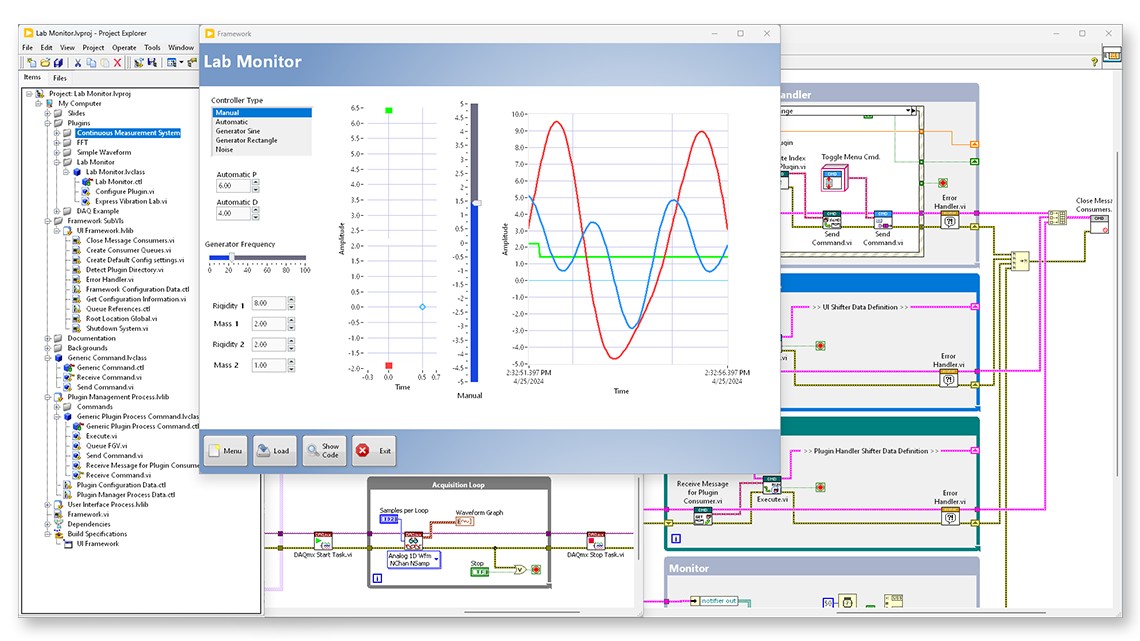Click the Error Handler.vi node beside the Send Command nodes

click(950, 220)
